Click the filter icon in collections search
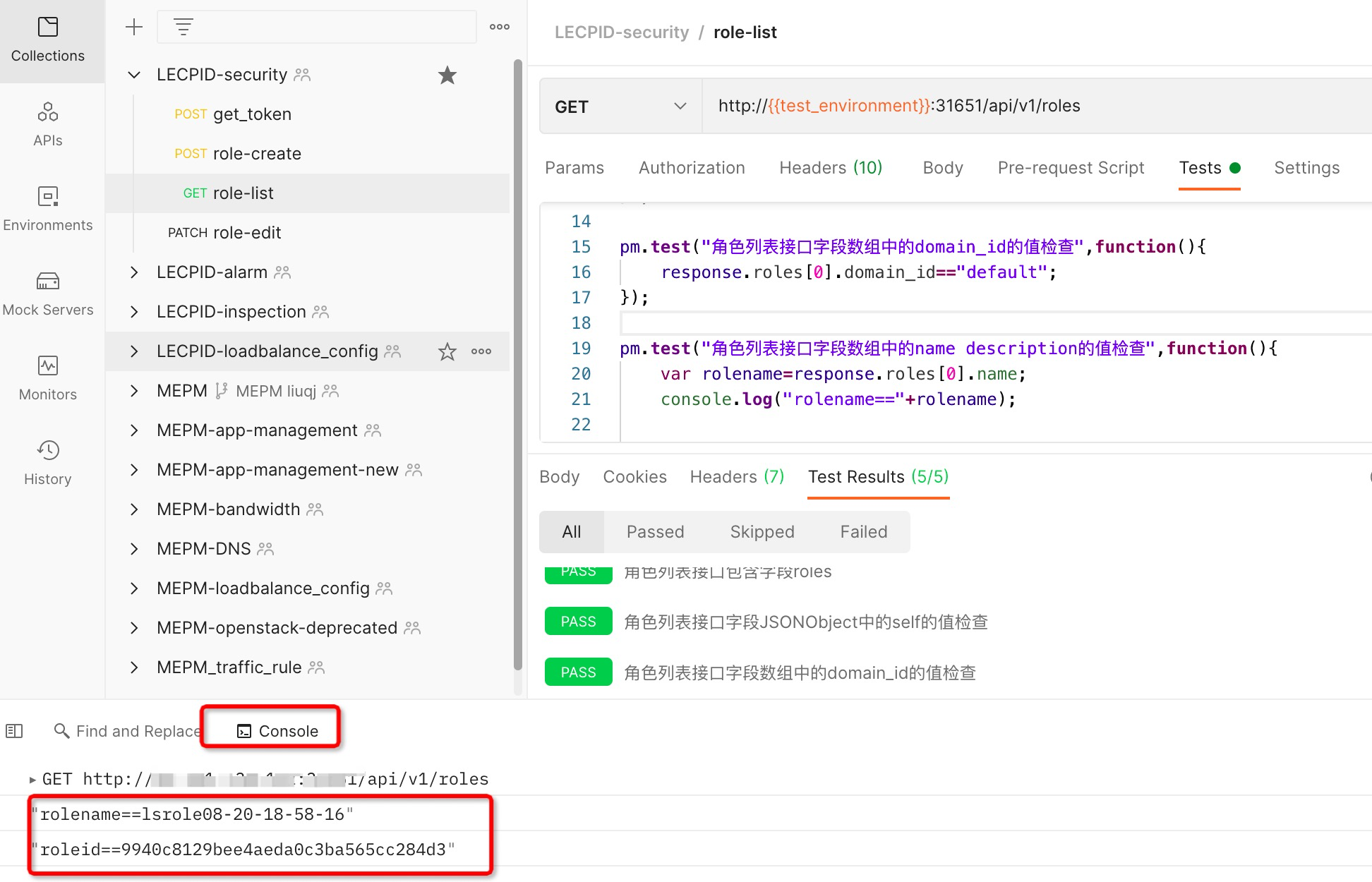Viewport: 1372px width, 882px height. [x=183, y=28]
